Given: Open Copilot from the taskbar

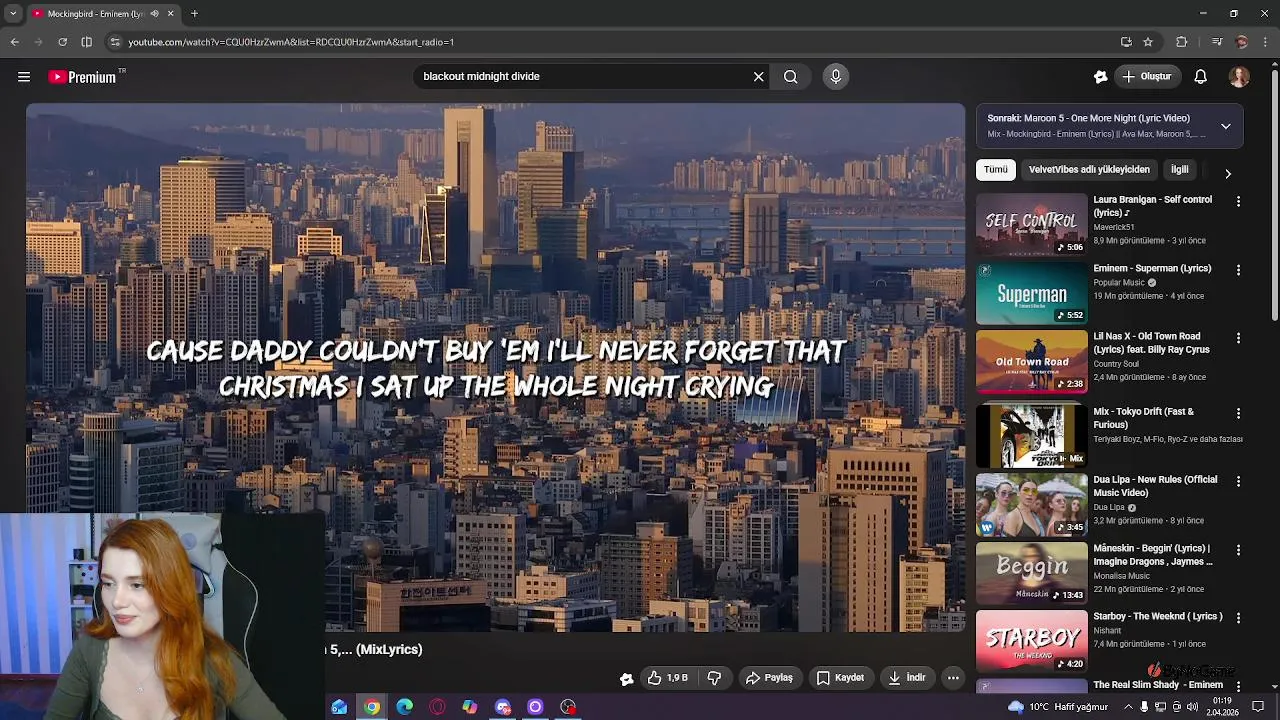Looking at the screenshot, I should [470, 707].
